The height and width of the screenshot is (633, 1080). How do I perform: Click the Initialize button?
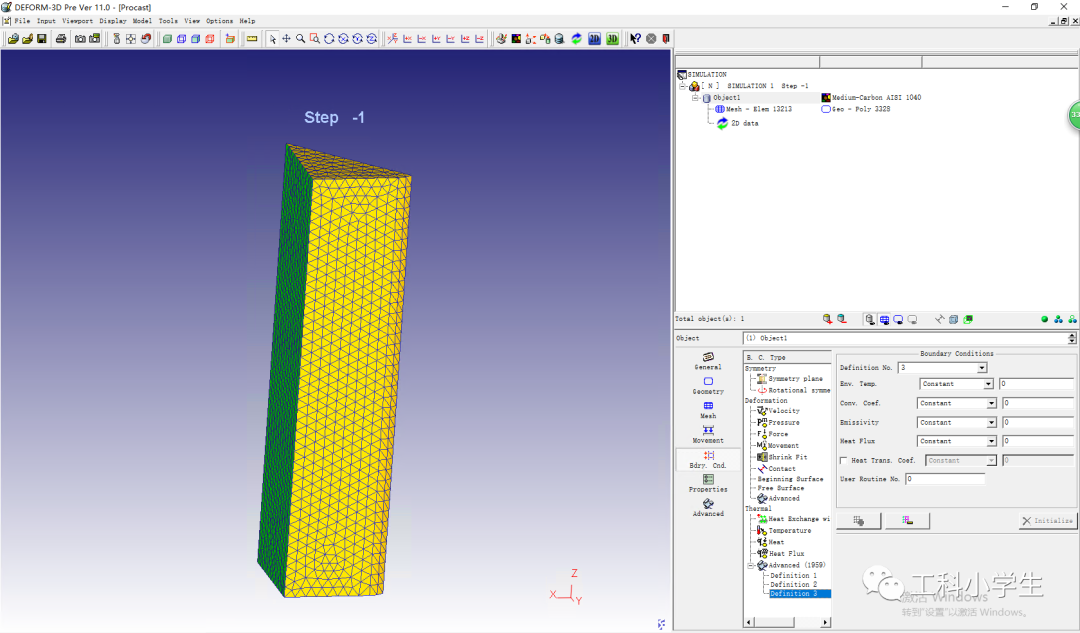point(1047,521)
